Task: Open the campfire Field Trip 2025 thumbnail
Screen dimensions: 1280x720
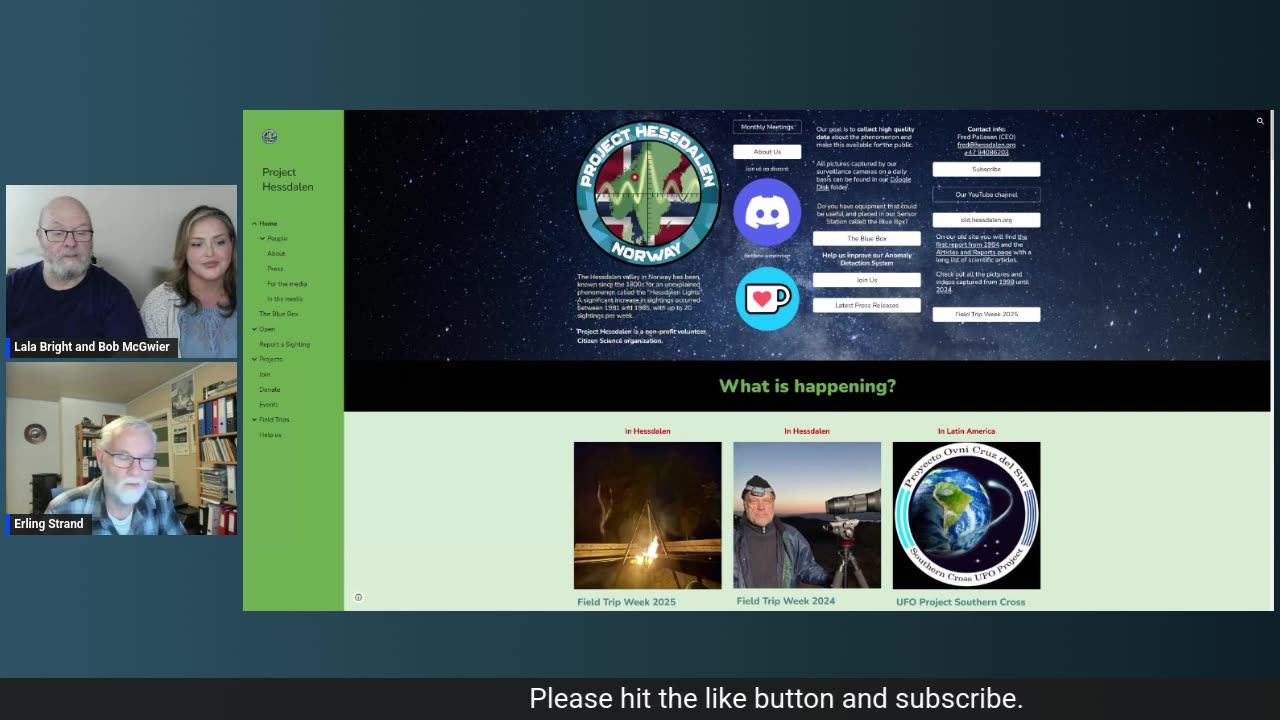Action: coord(647,515)
